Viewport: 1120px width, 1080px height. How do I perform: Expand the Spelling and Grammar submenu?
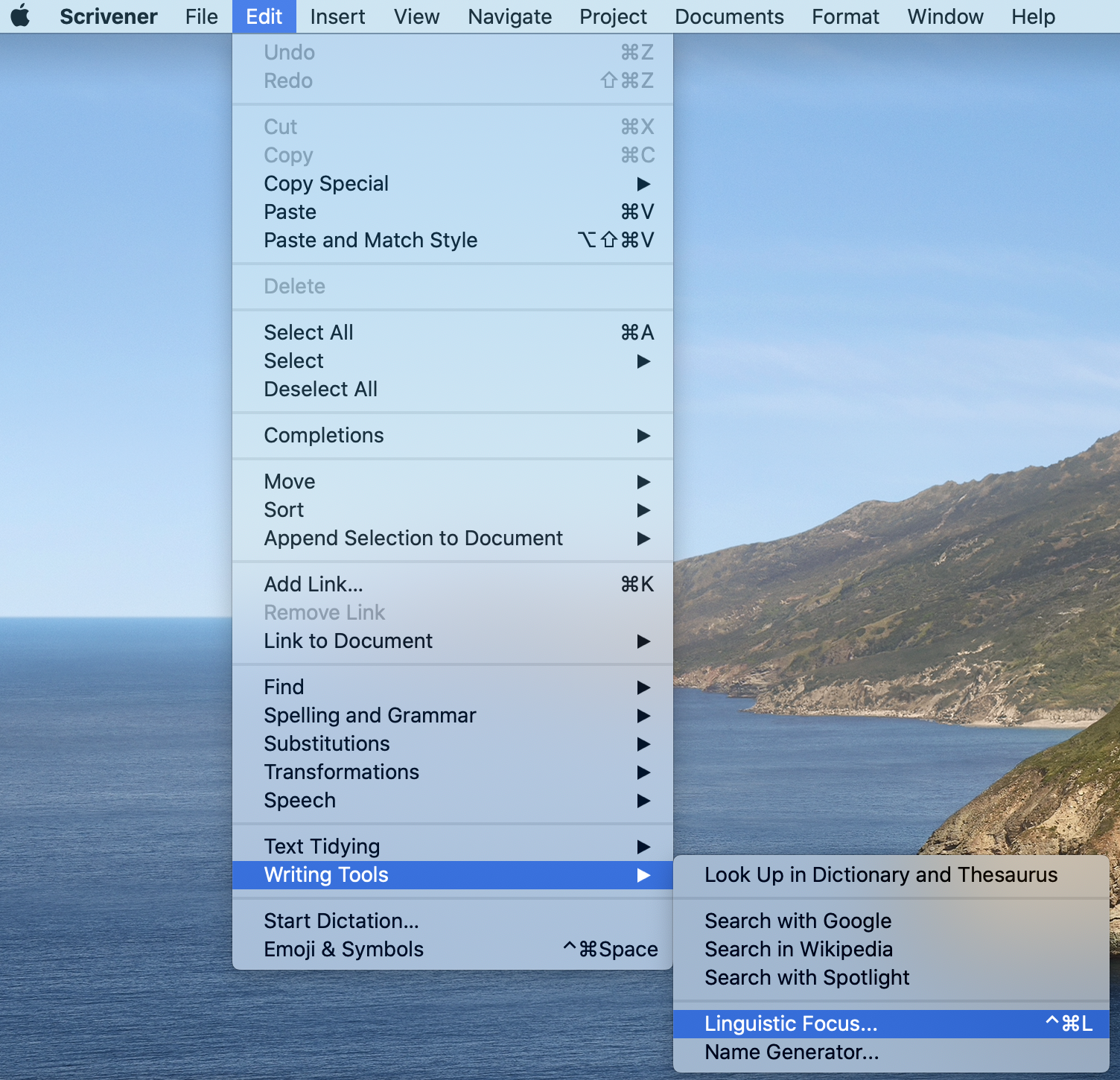[453, 716]
